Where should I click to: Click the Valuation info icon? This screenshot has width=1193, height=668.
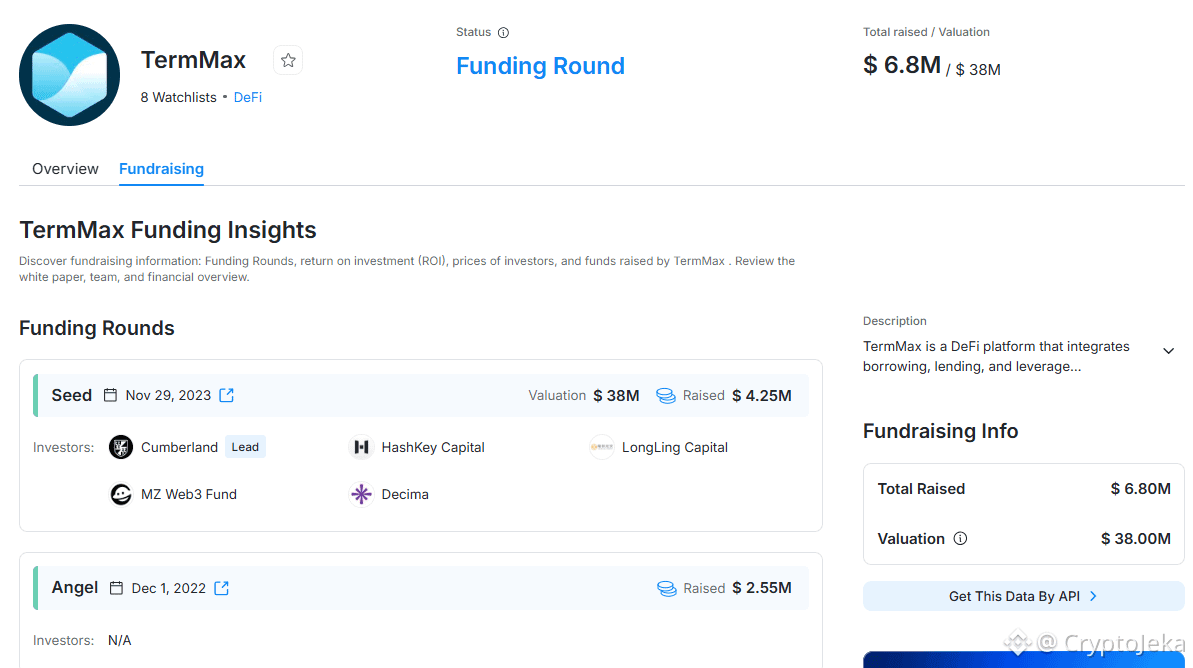(x=960, y=539)
